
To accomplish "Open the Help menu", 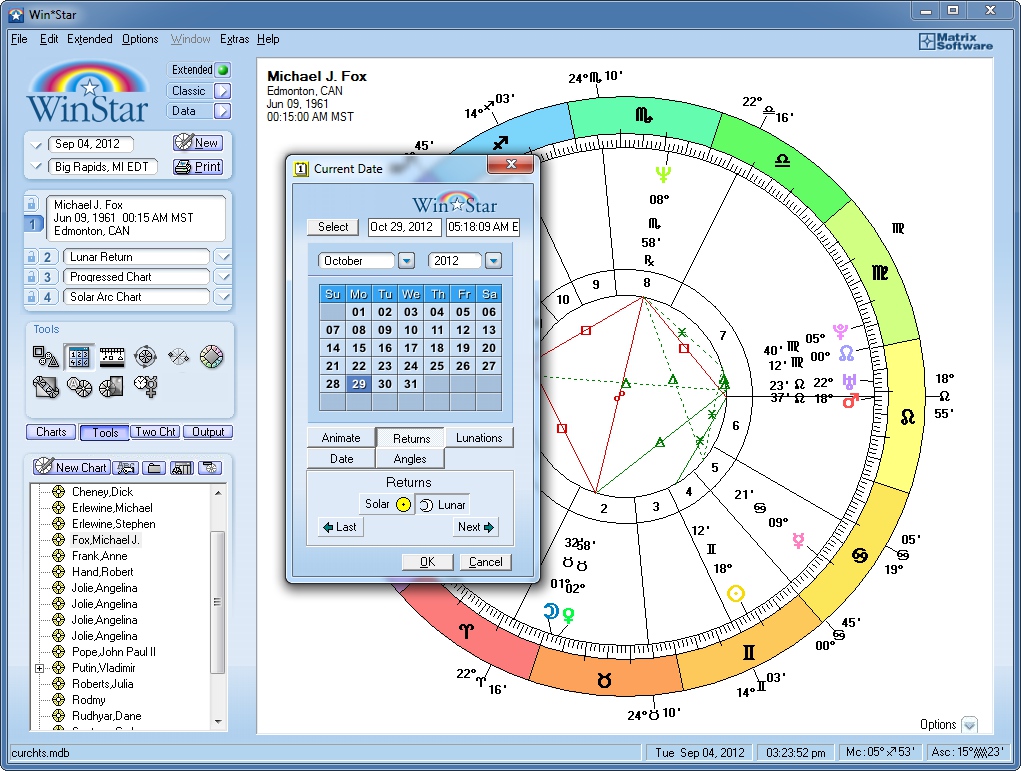I will click(x=268, y=39).
